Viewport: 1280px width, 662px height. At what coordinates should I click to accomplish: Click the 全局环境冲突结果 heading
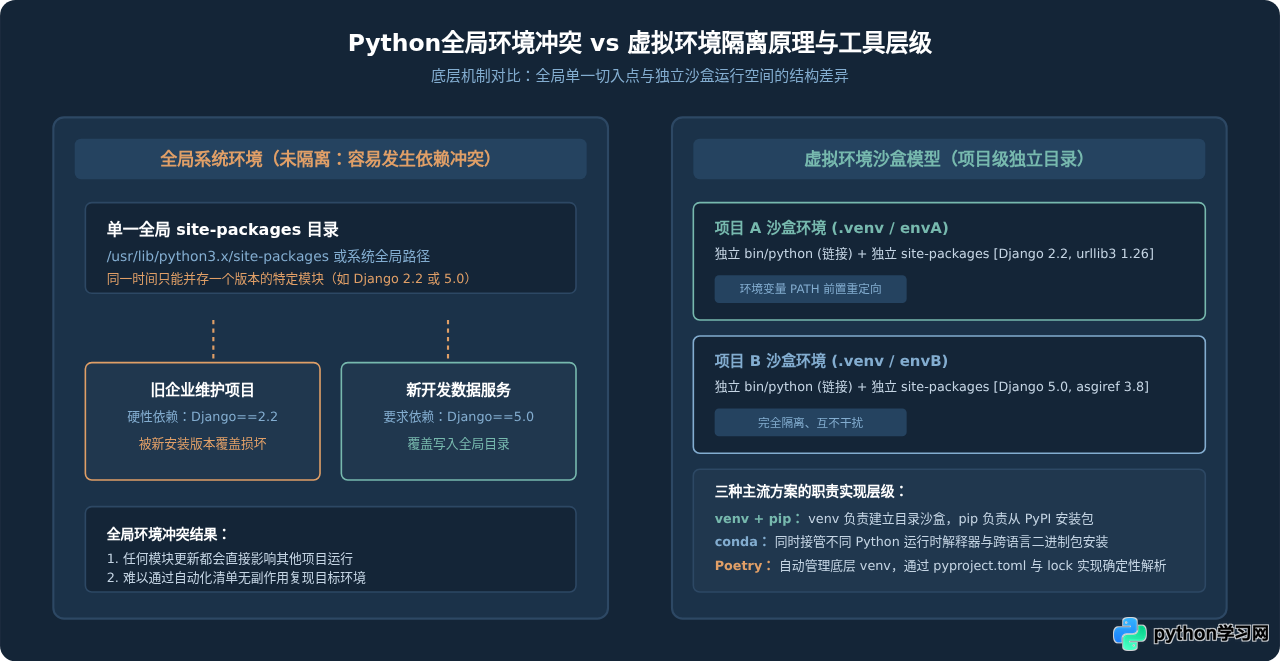pos(168,535)
